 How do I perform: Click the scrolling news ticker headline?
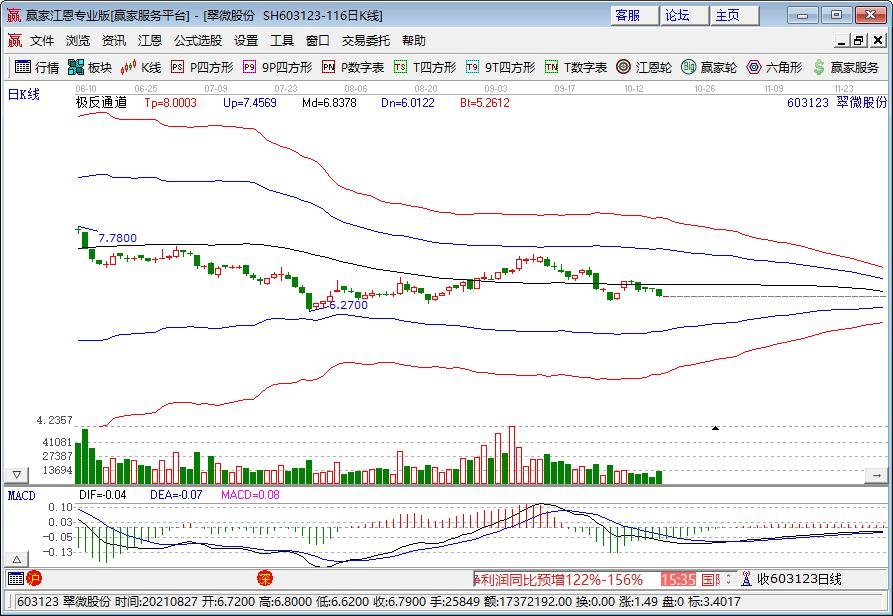click(x=562, y=579)
